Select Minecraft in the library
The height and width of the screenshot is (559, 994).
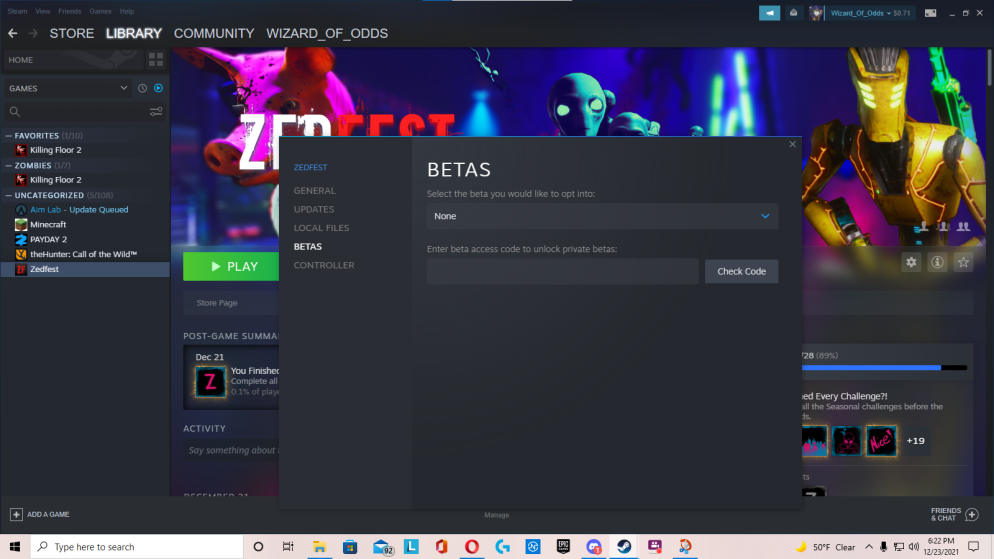click(x=85, y=224)
